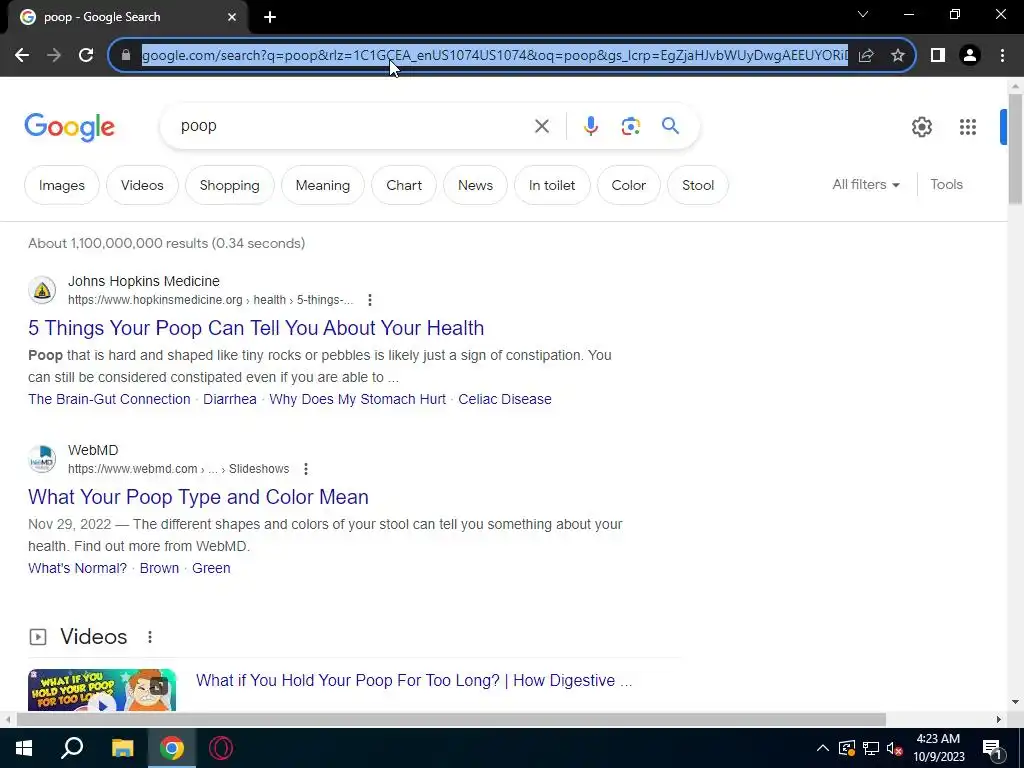Show hidden system tray icons chevron
This screenshot has width=1024, height=768.
point(823,748)
